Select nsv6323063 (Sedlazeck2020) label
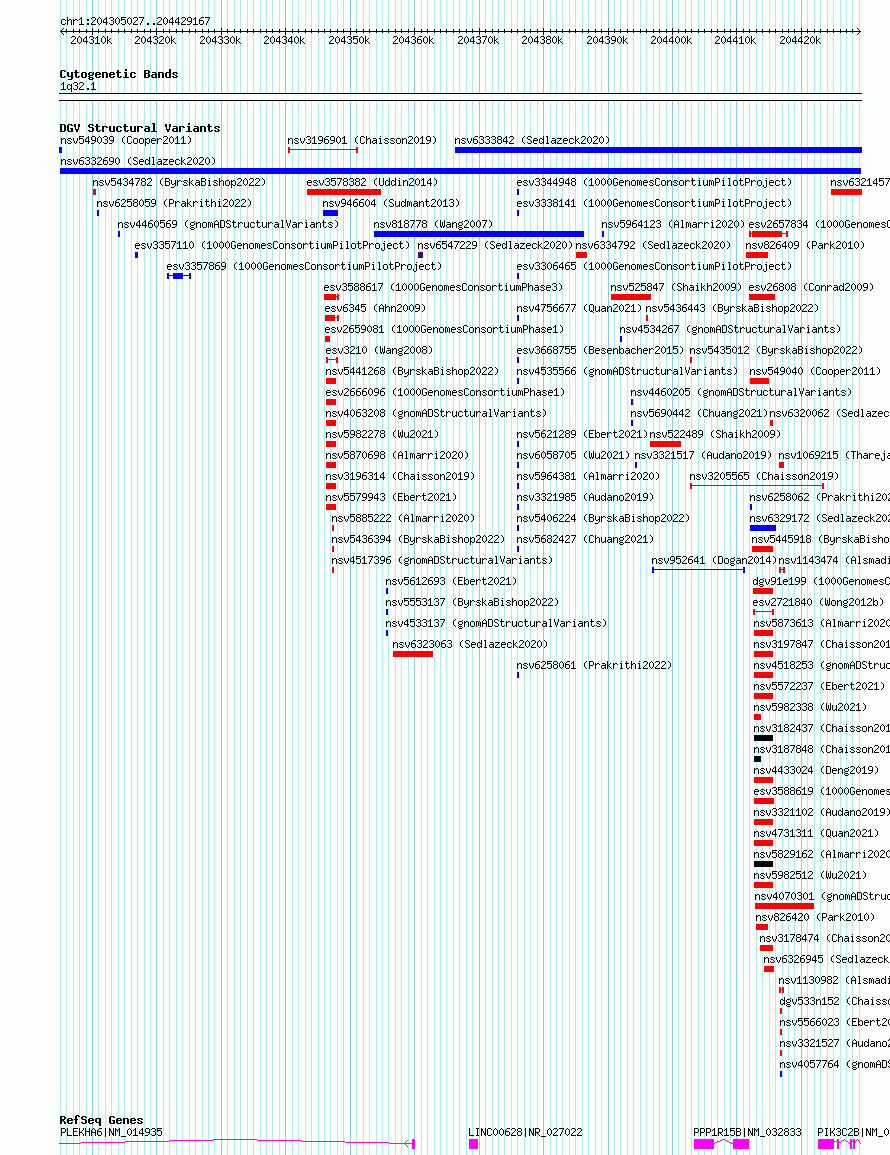This screenshot has width=890, height=1155. [470, 644]
